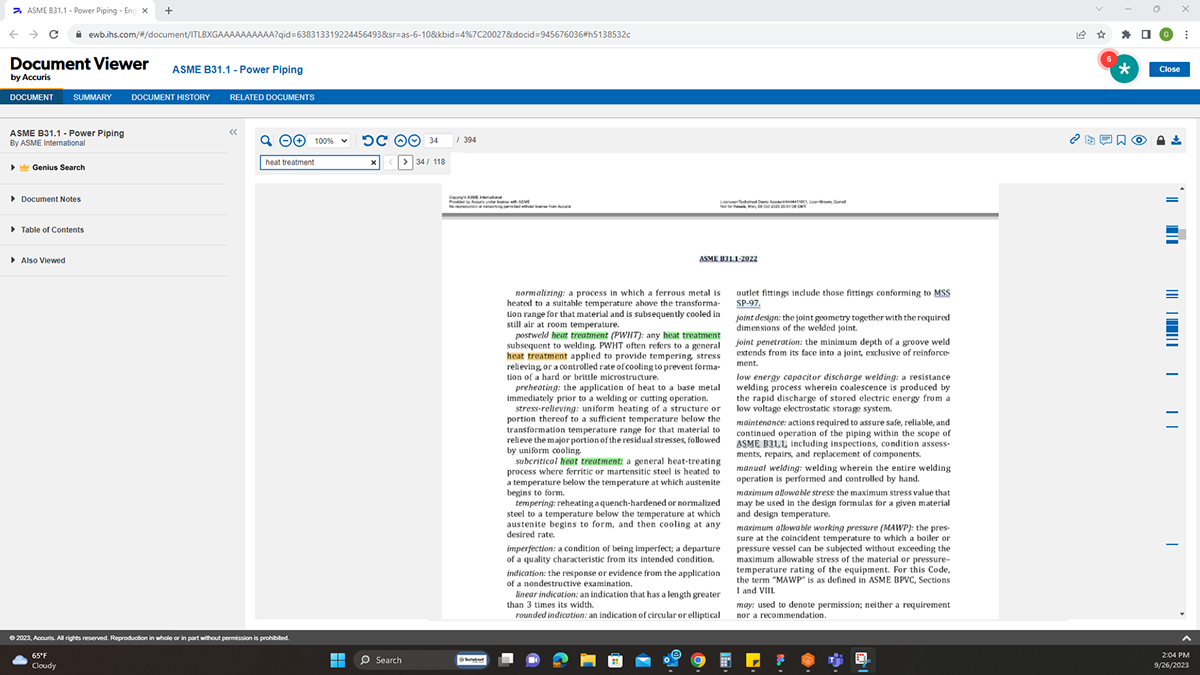Zoom in with the plus icon

[298, 140]
